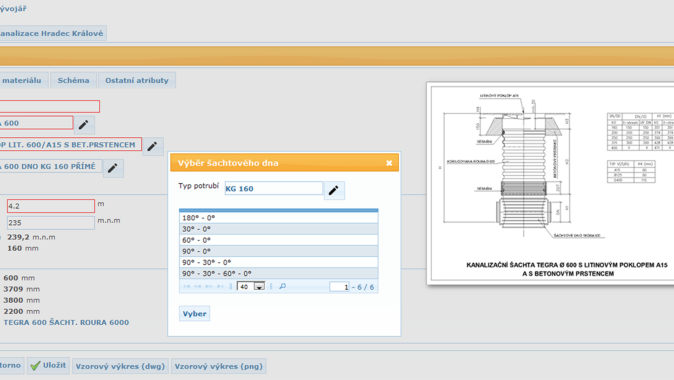Go to next page in dialog pager
The image size is (674, 380).
209,286
